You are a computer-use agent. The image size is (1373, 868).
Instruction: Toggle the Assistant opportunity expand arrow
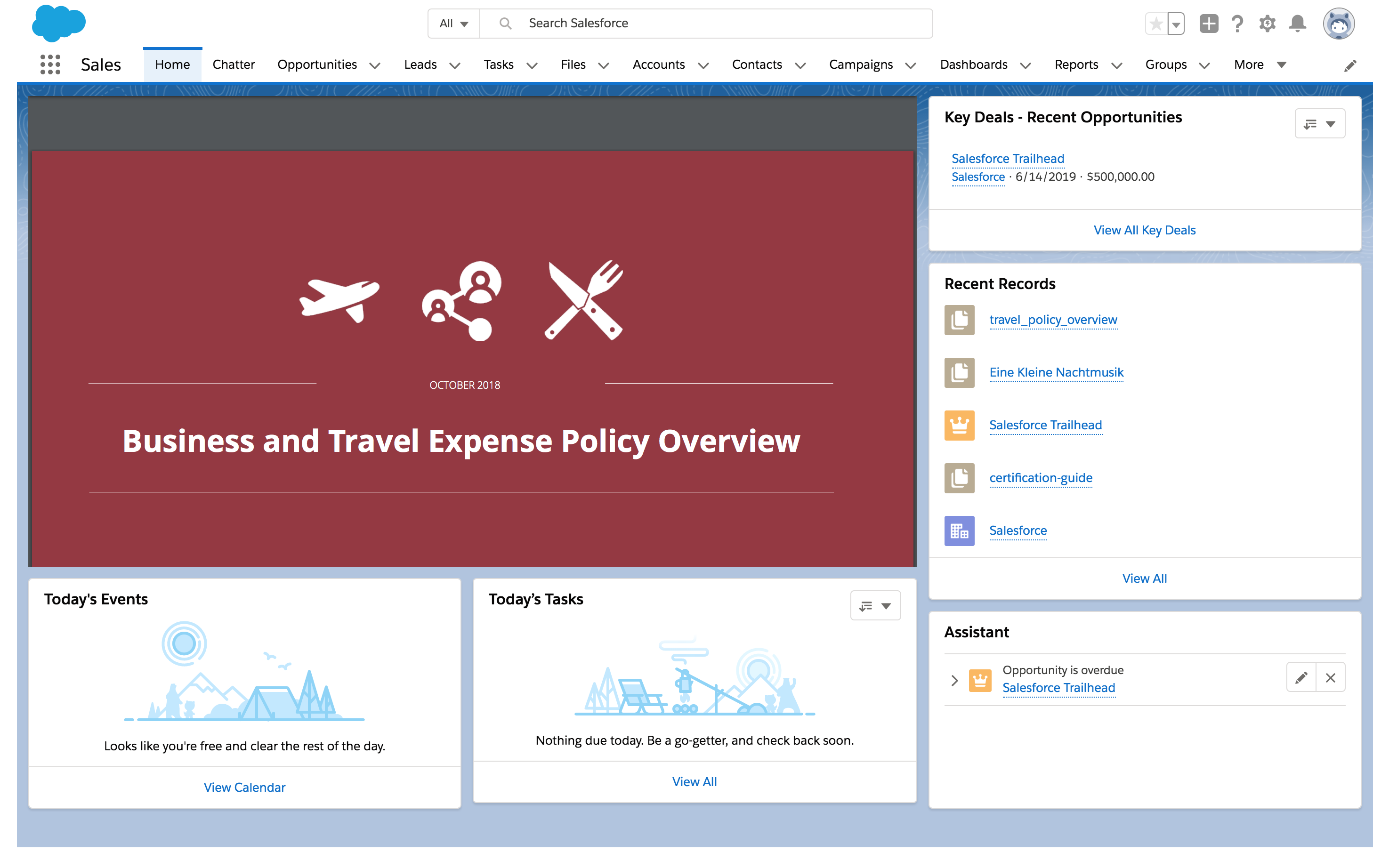[x=954, y=678]
